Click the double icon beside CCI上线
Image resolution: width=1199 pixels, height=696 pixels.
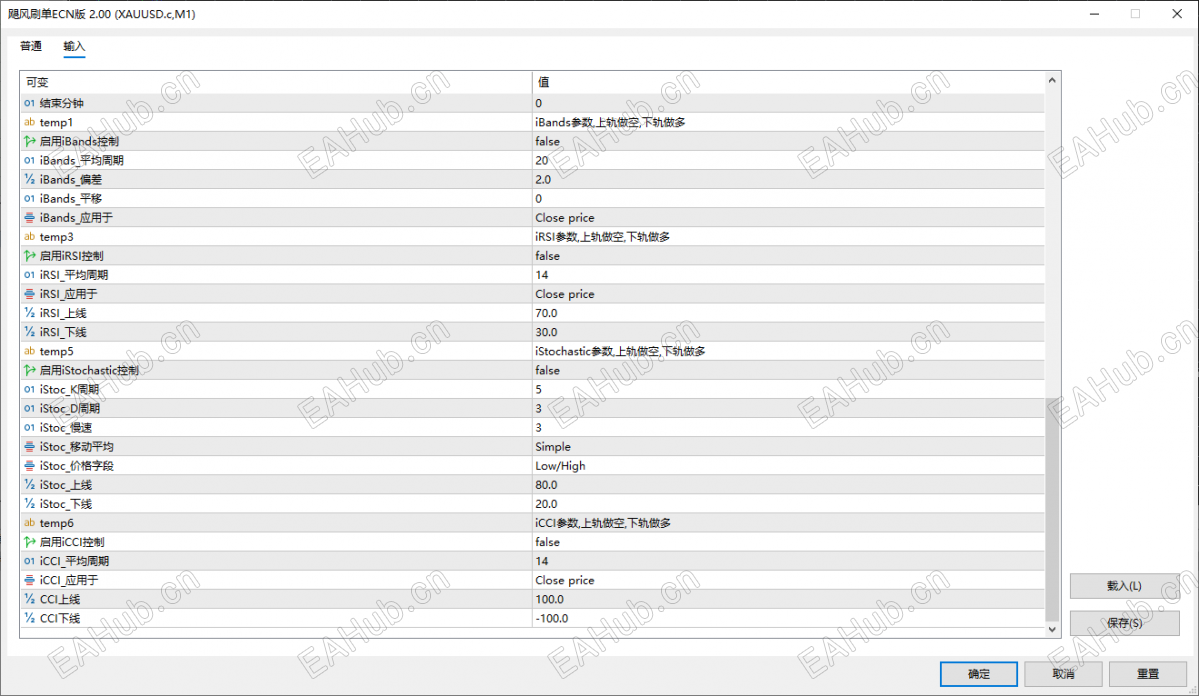[x=29, y=600]
